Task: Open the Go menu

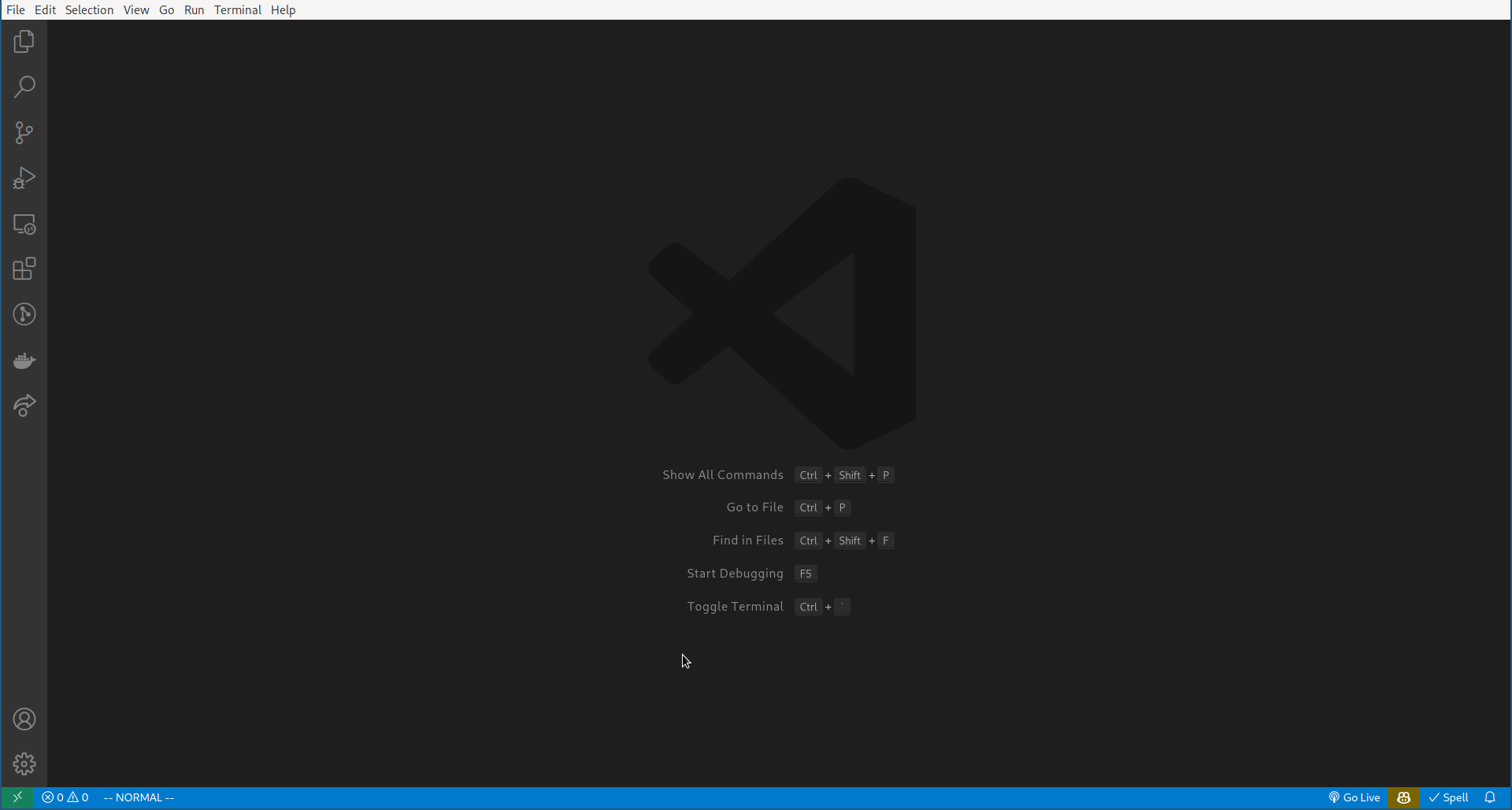Action: click(x=166, y=9)
